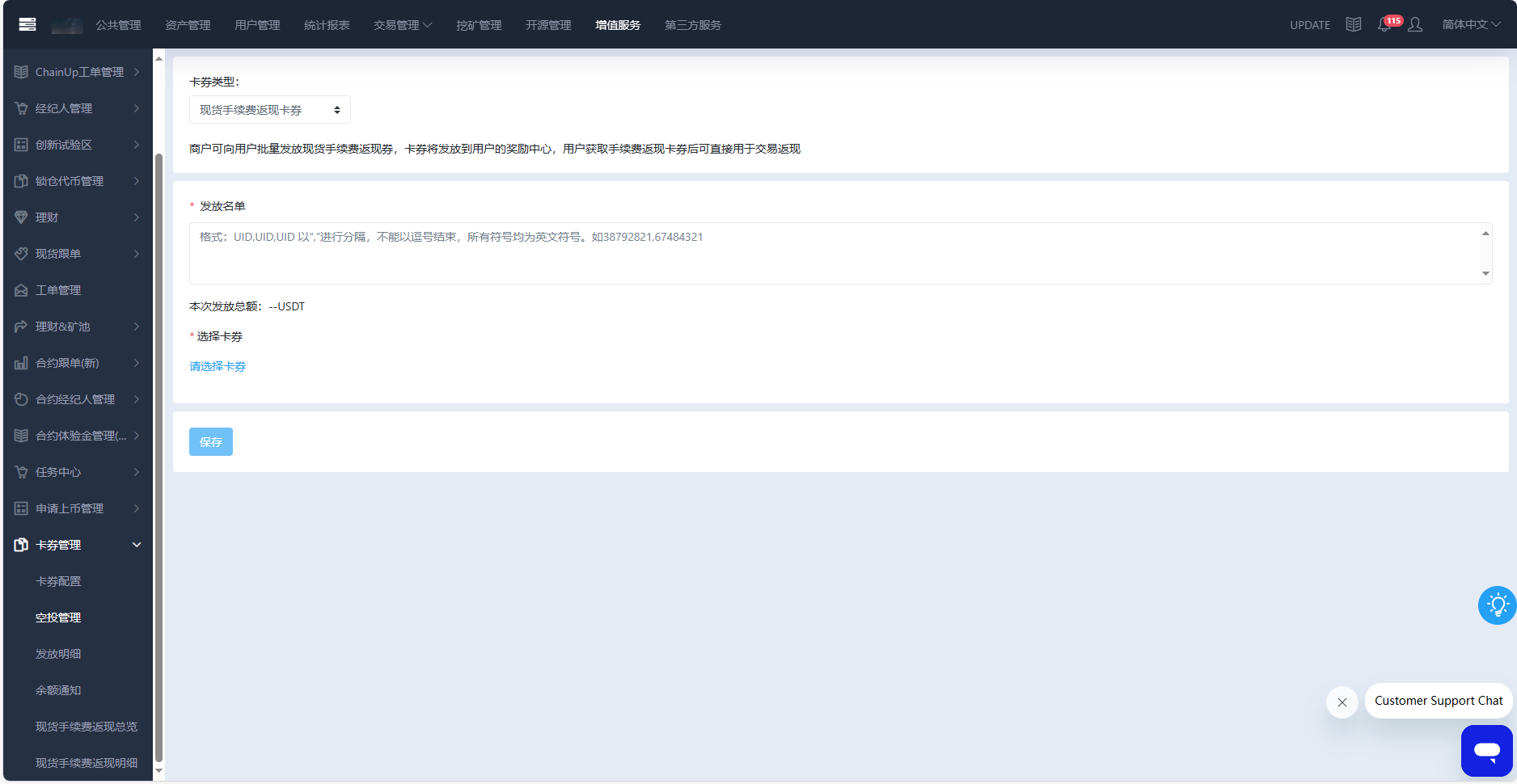Expand the 任务中心 chevron
The width and height of the screenshot is (1517, 784).
[137, 472]
